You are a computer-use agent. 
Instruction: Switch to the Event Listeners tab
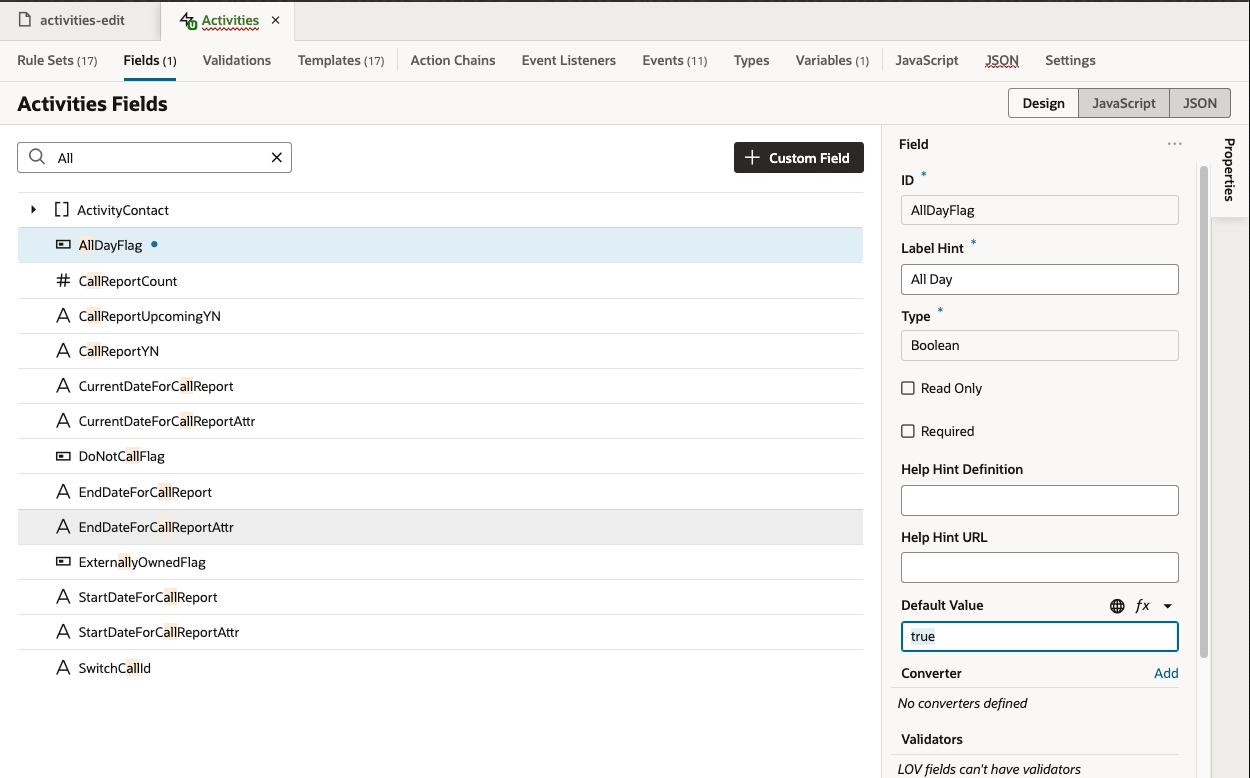point(568,60)
